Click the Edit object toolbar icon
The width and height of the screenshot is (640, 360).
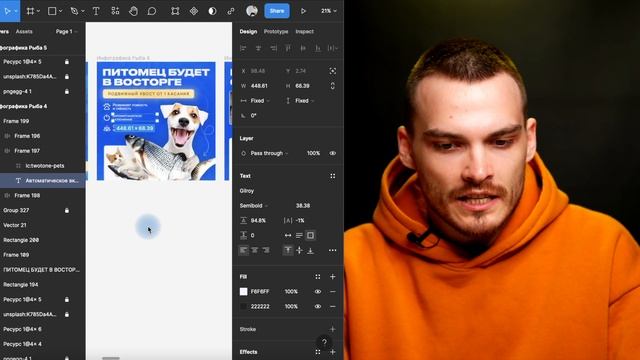pyautogui.click(x=175, y=11)
